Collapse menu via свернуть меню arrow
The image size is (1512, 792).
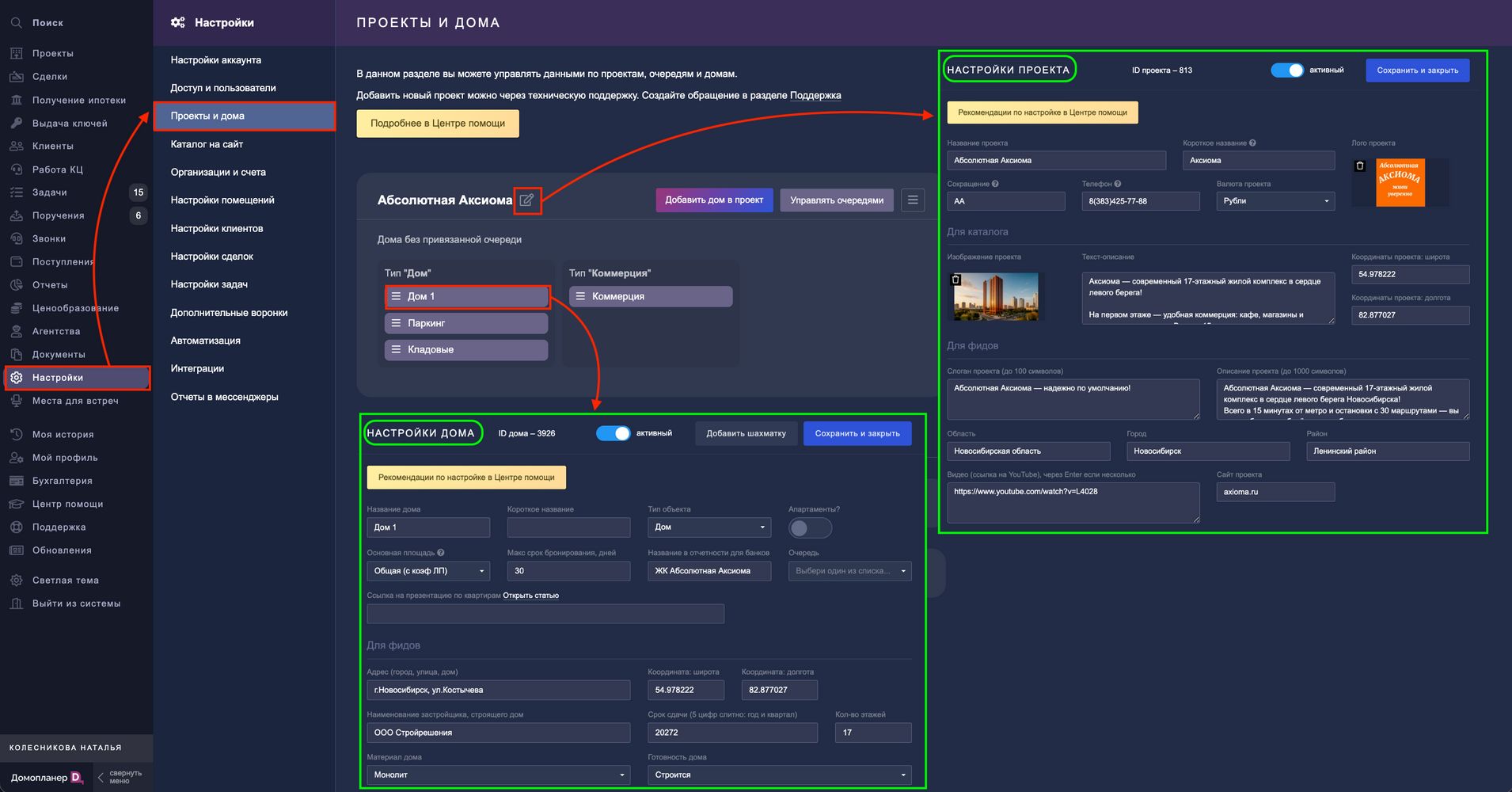point(101,777)
